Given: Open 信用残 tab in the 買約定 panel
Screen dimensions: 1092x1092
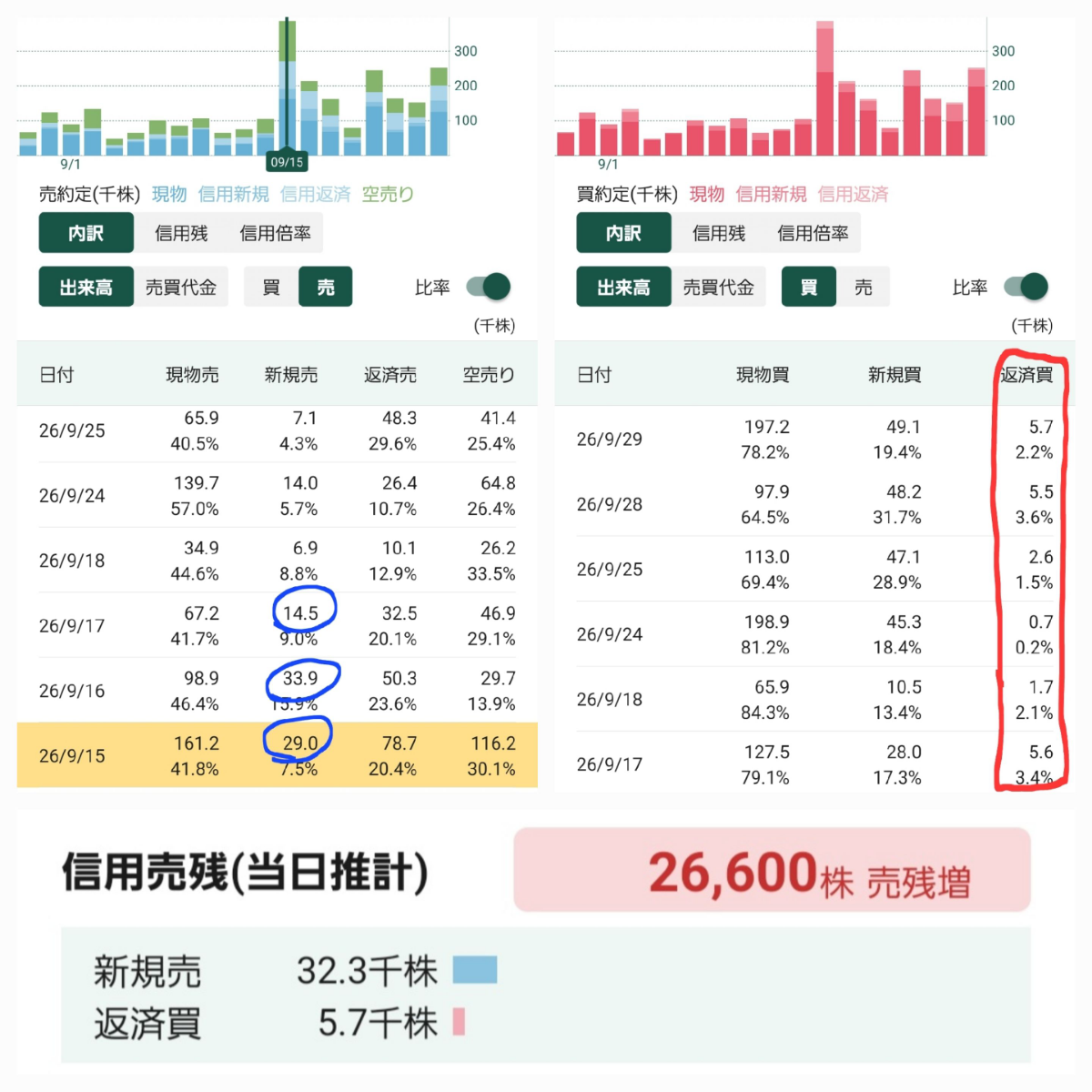Looking at the screenshot, I should [x=719, y=233].
